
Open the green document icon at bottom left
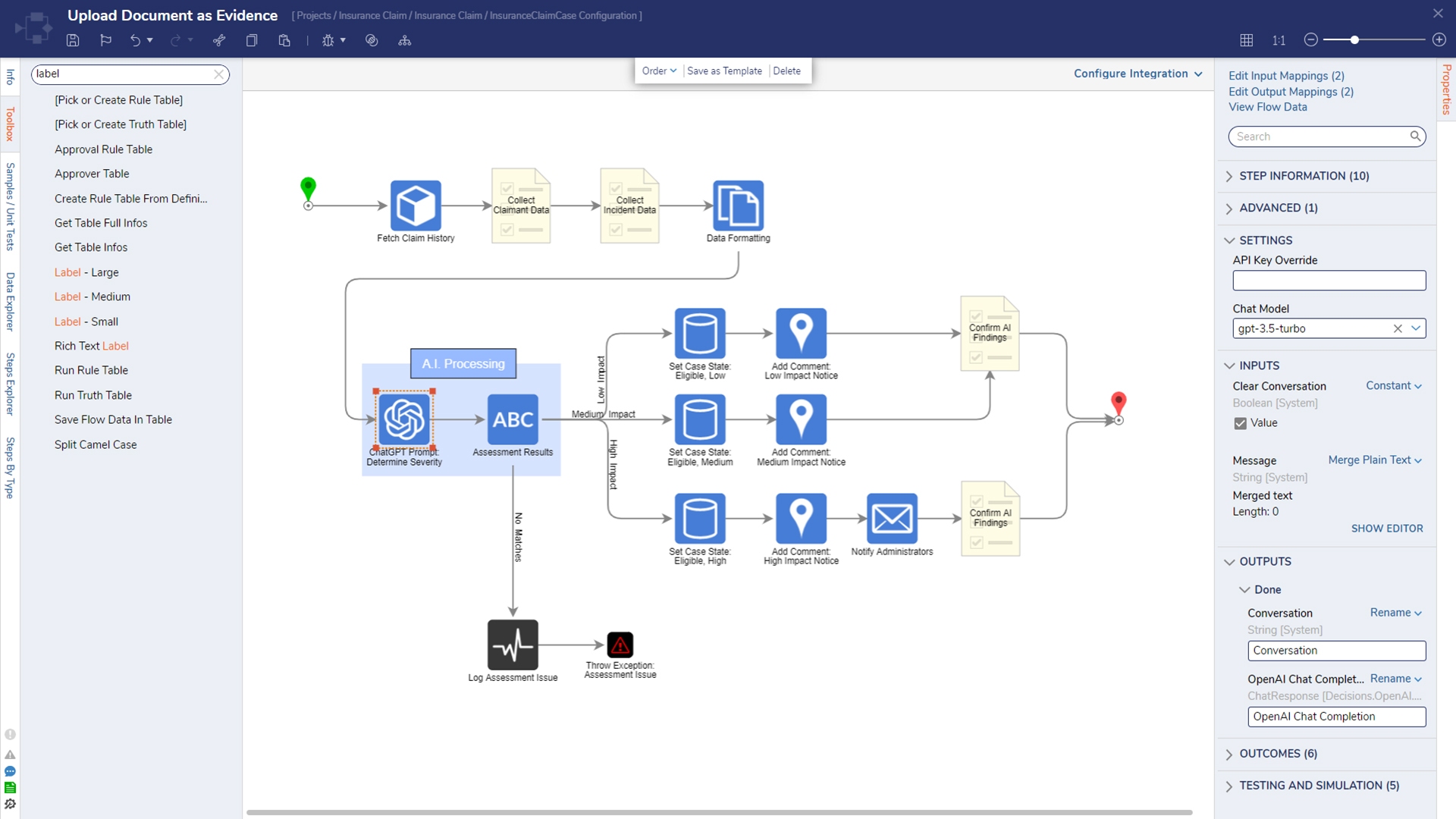(10, 788)
